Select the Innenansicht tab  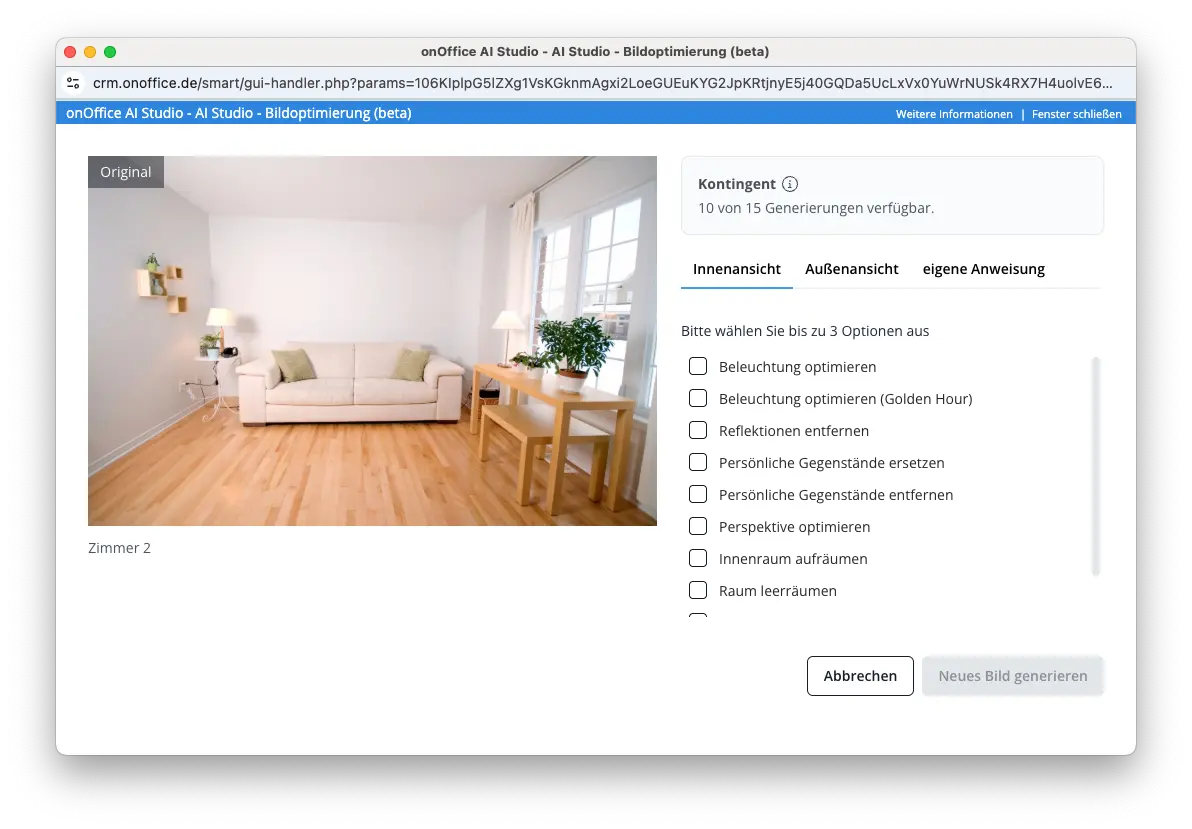[736, 269]
